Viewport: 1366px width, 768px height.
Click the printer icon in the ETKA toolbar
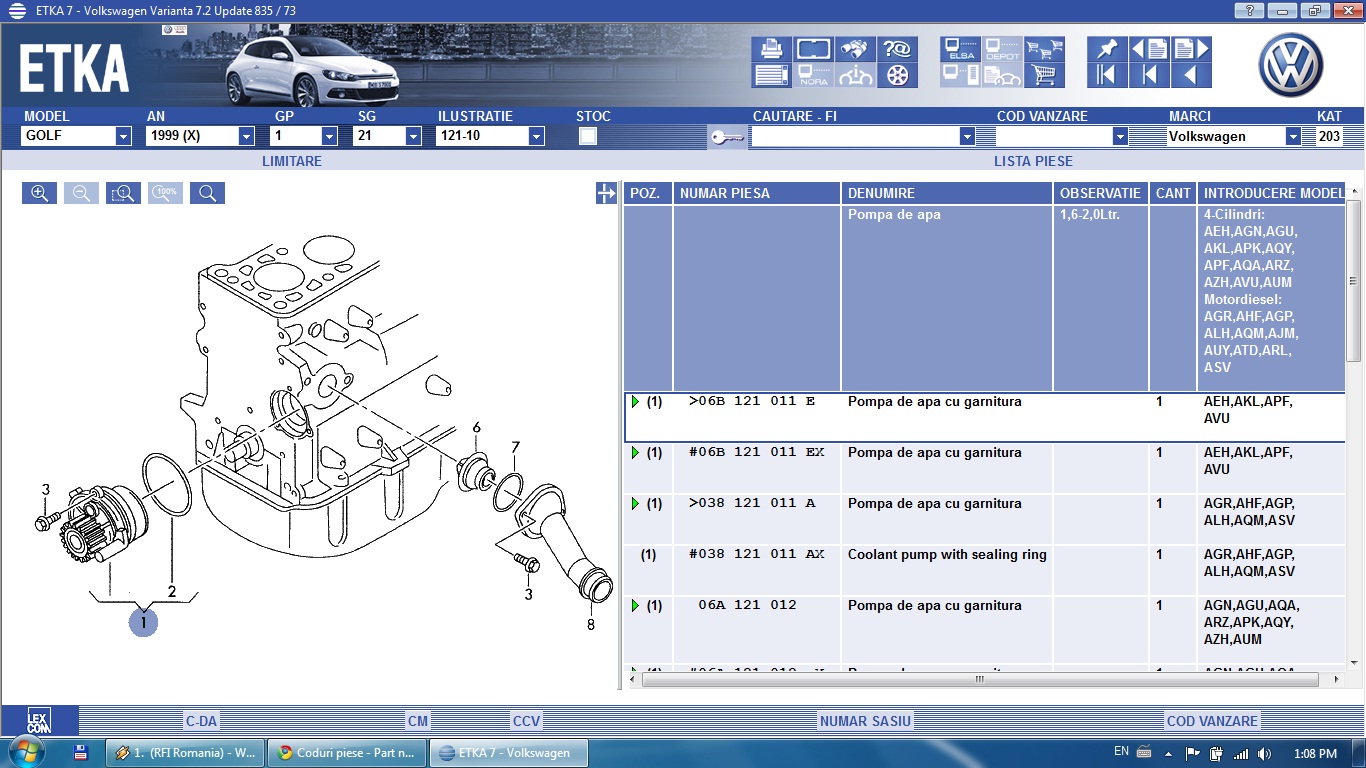(x=771, y=49)
